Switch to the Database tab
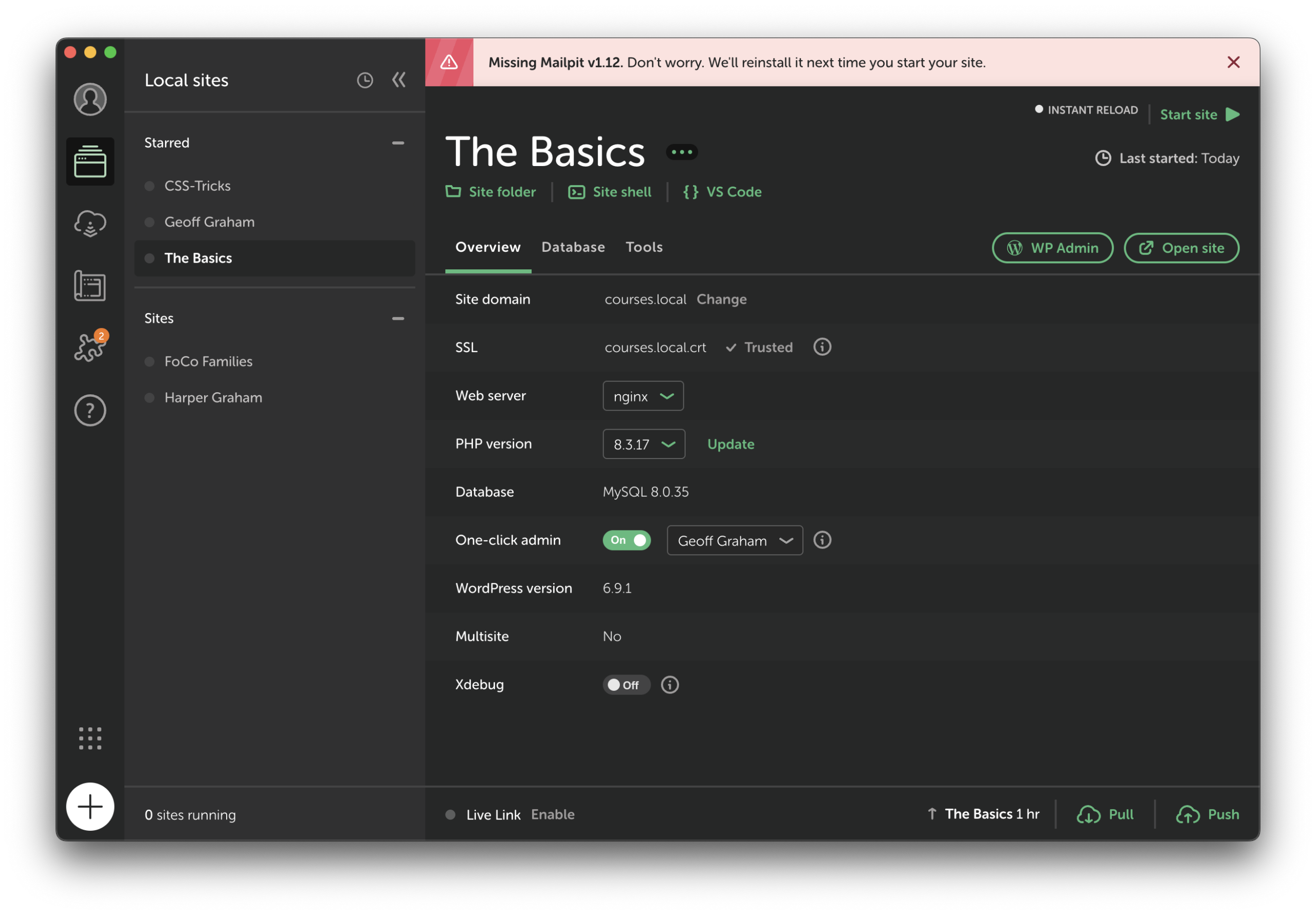This screenshot has width=1316, height=915. 573,247
